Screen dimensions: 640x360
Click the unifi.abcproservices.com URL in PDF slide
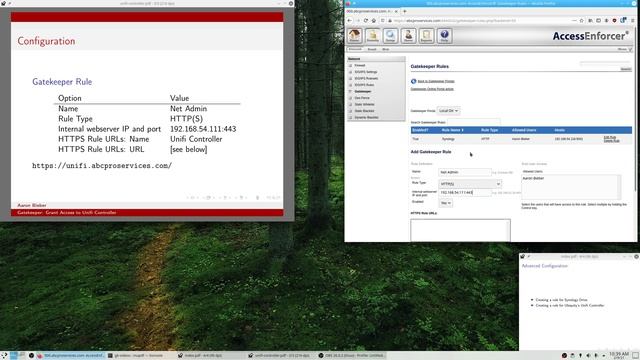102,166
